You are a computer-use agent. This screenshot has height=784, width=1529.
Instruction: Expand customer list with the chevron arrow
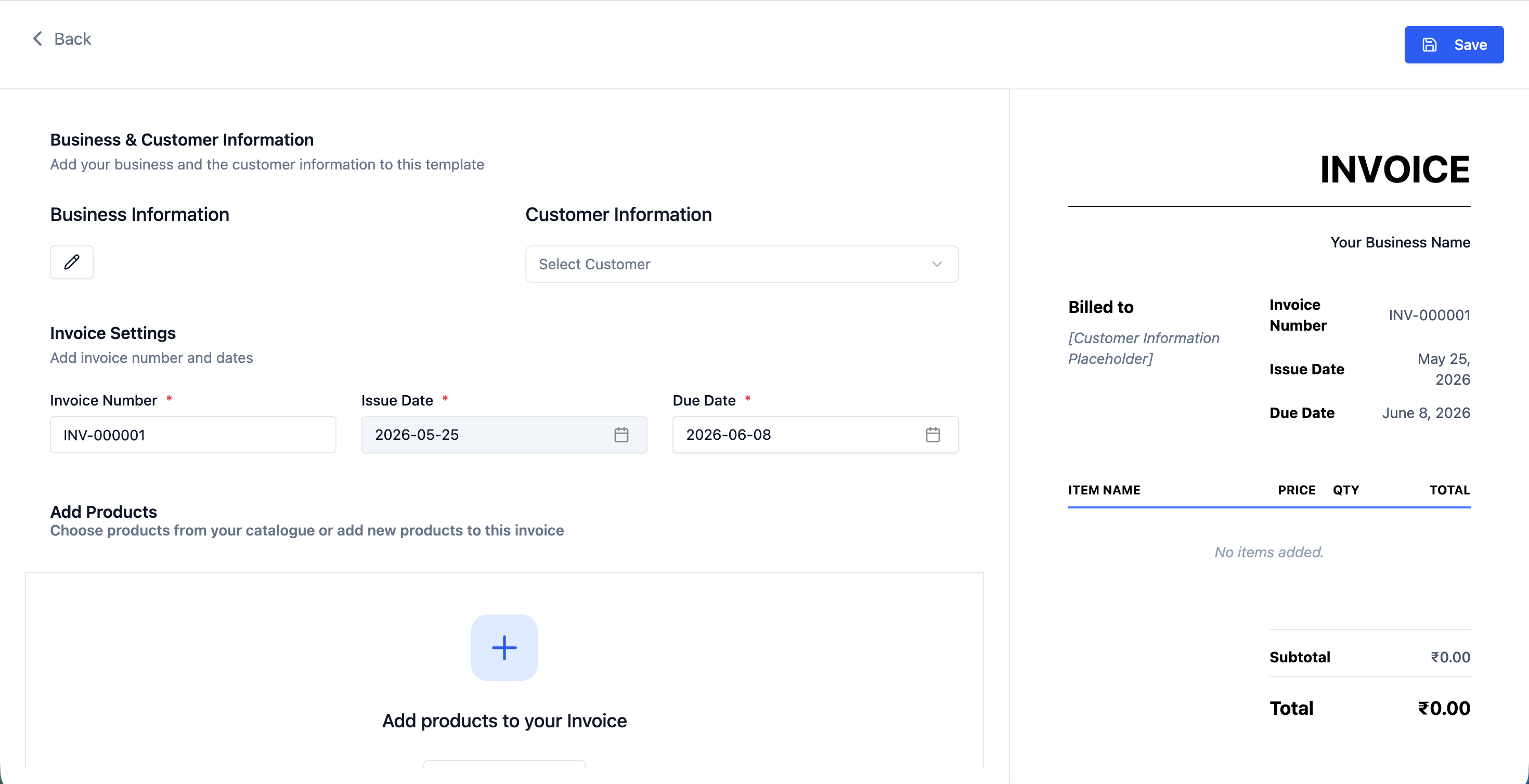[937, 264]
